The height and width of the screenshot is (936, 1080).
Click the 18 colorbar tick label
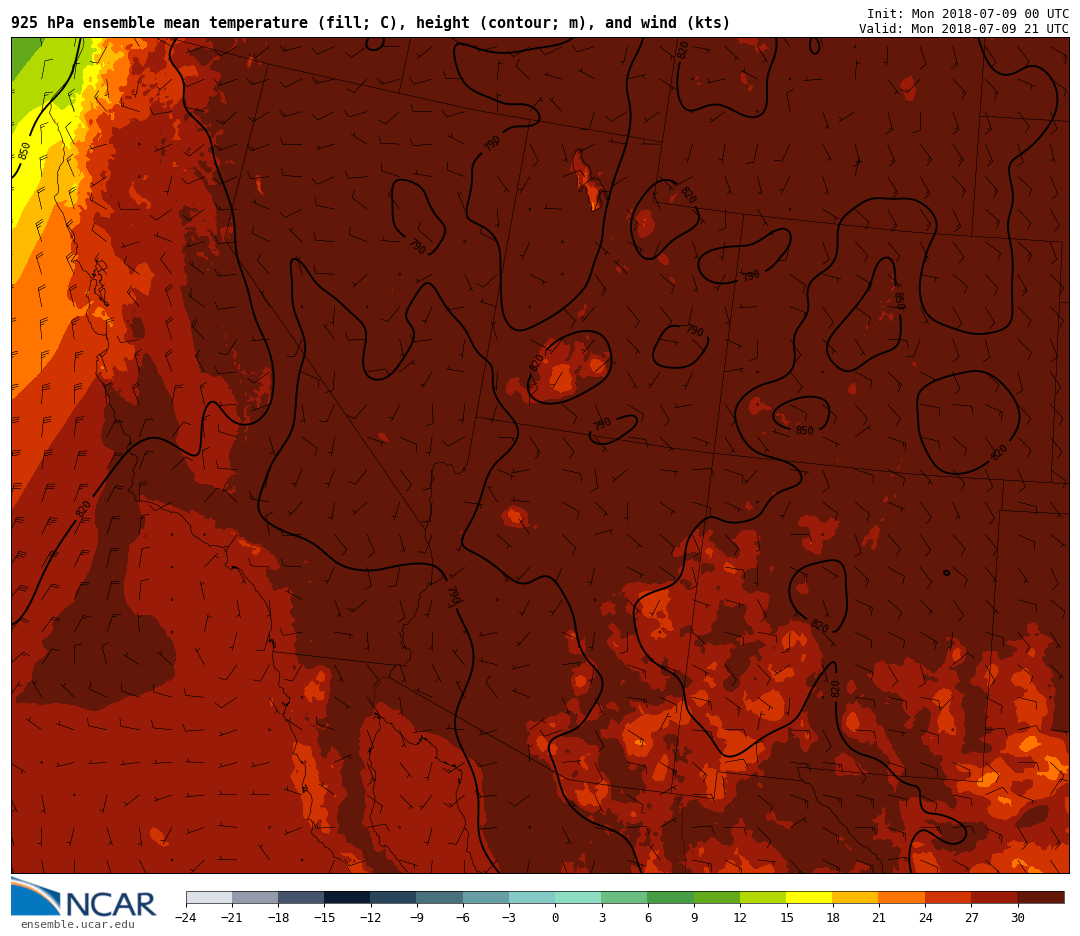pos(833,917)
